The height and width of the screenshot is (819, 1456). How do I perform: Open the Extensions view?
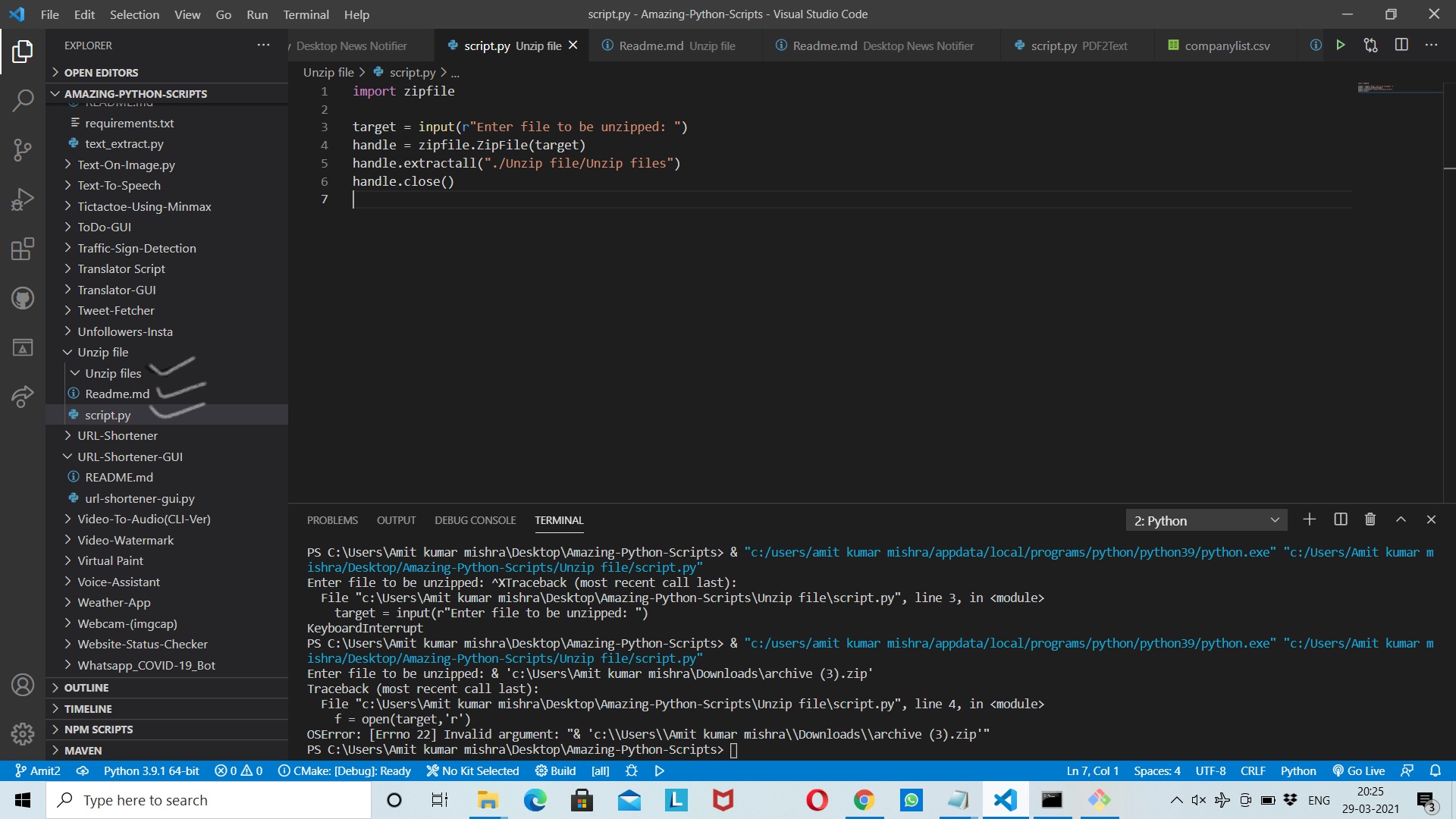[23, 249]
